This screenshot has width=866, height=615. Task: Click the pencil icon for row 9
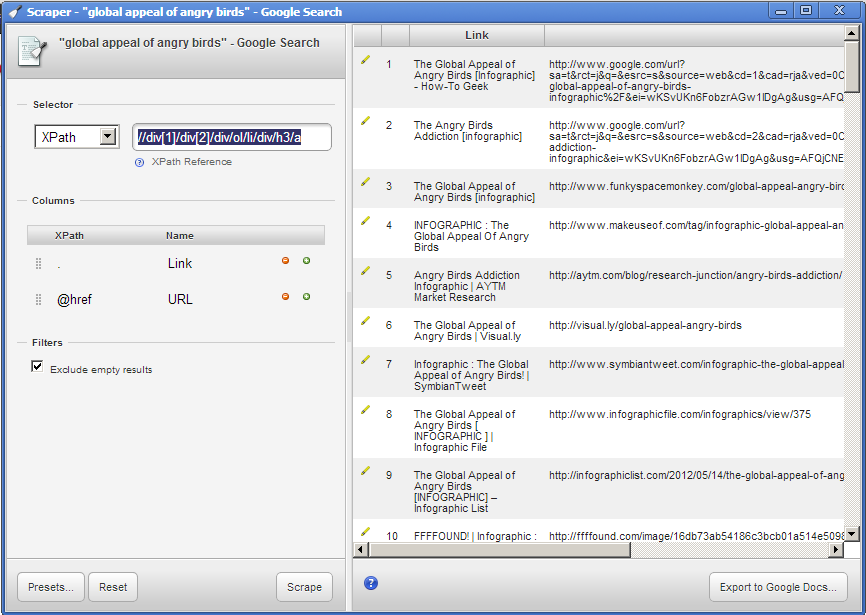pos(366,471)
